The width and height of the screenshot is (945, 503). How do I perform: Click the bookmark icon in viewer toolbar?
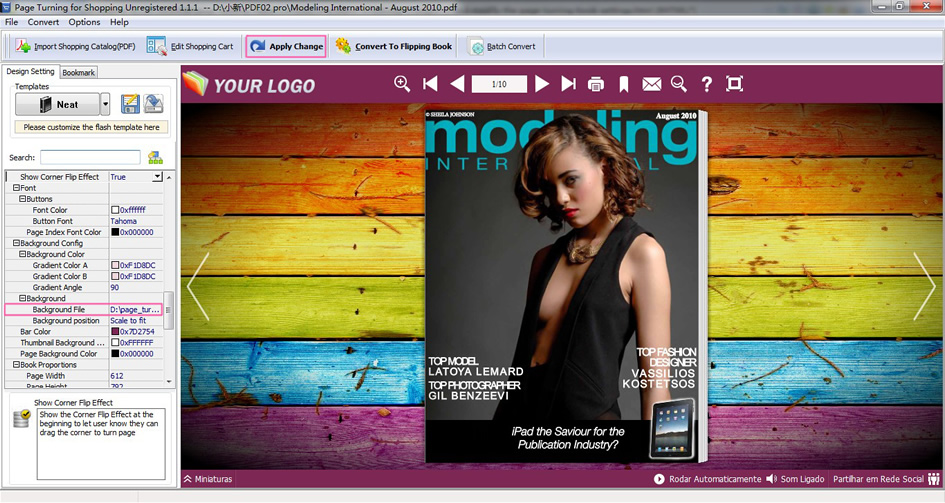point(624,84)
